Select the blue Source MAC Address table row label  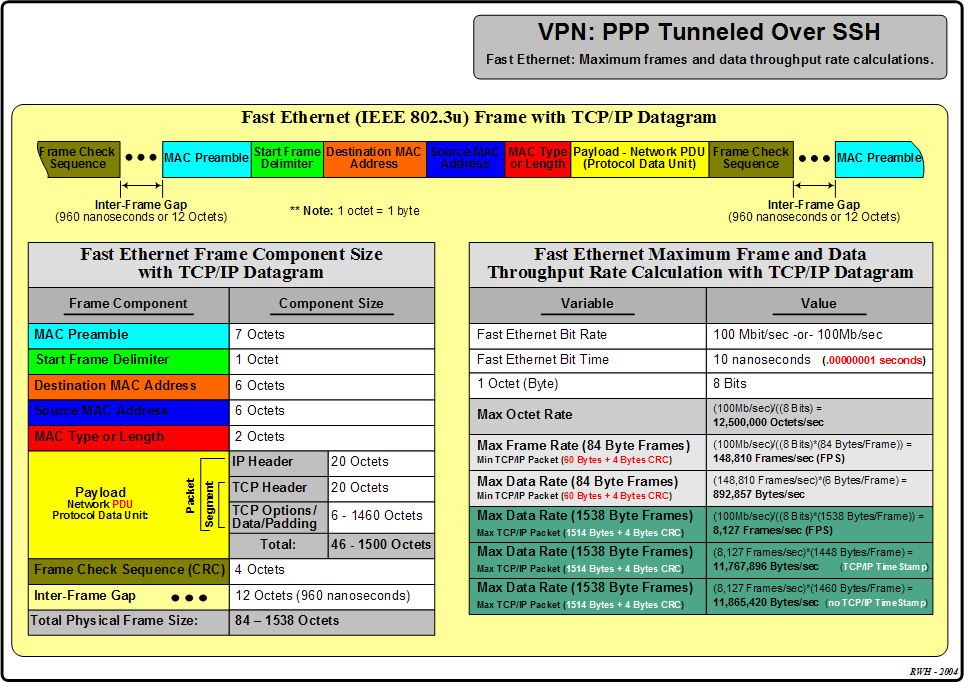coord(128,411)
